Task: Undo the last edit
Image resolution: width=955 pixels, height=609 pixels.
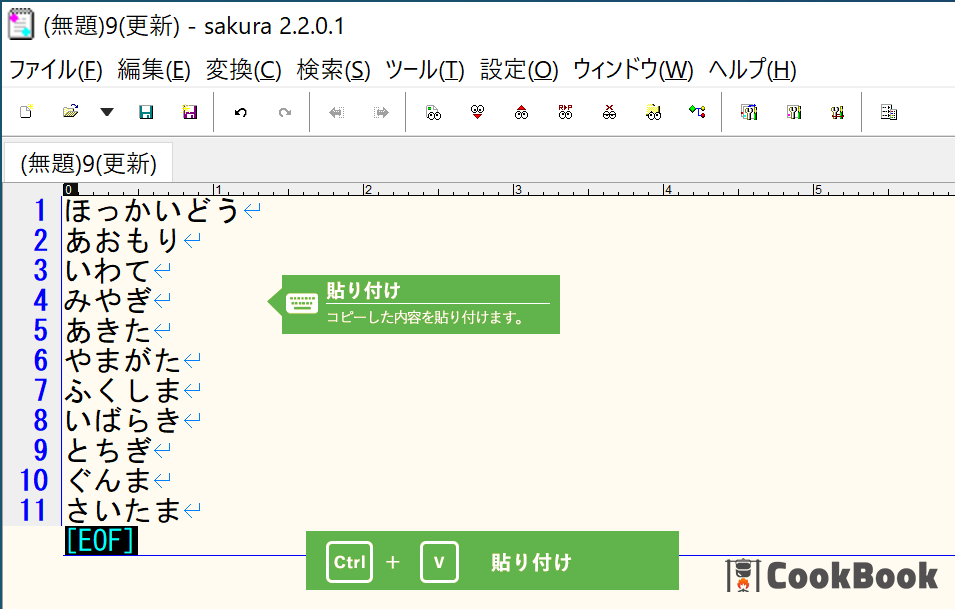Action: click(x=241, y=112)
